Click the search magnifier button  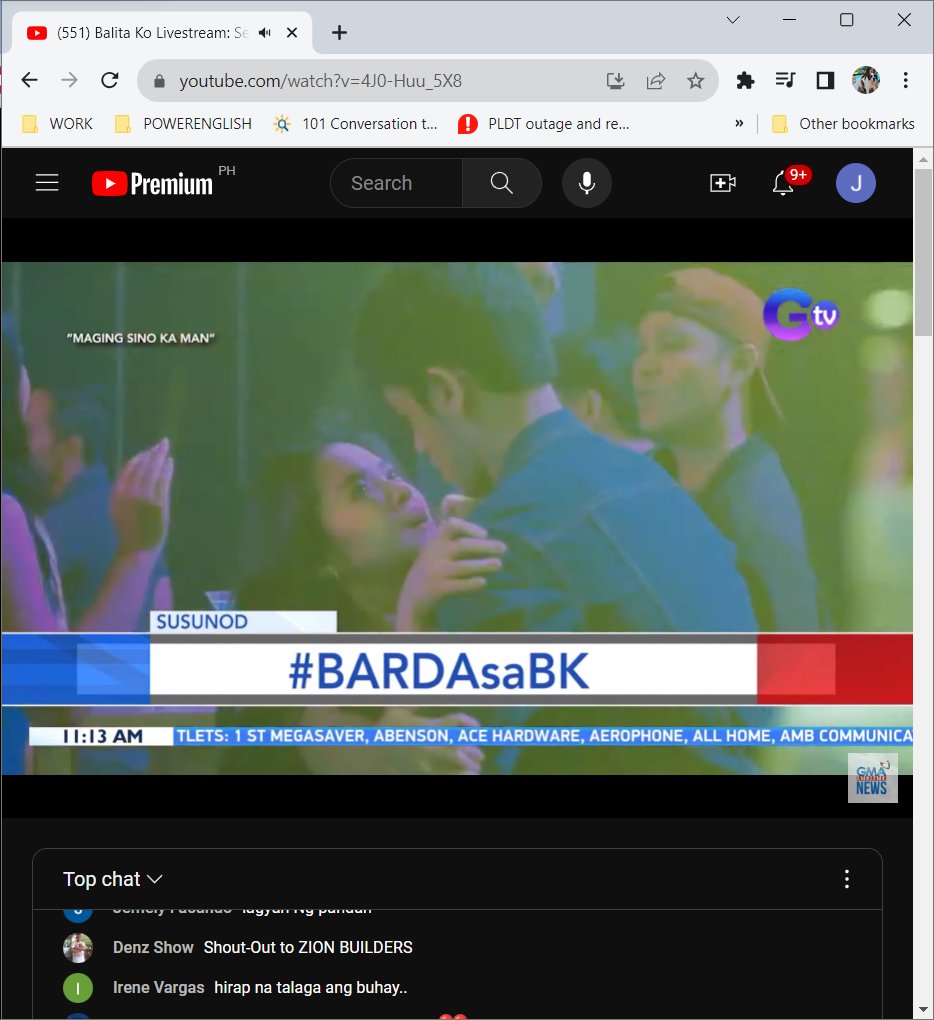(501, 183)
